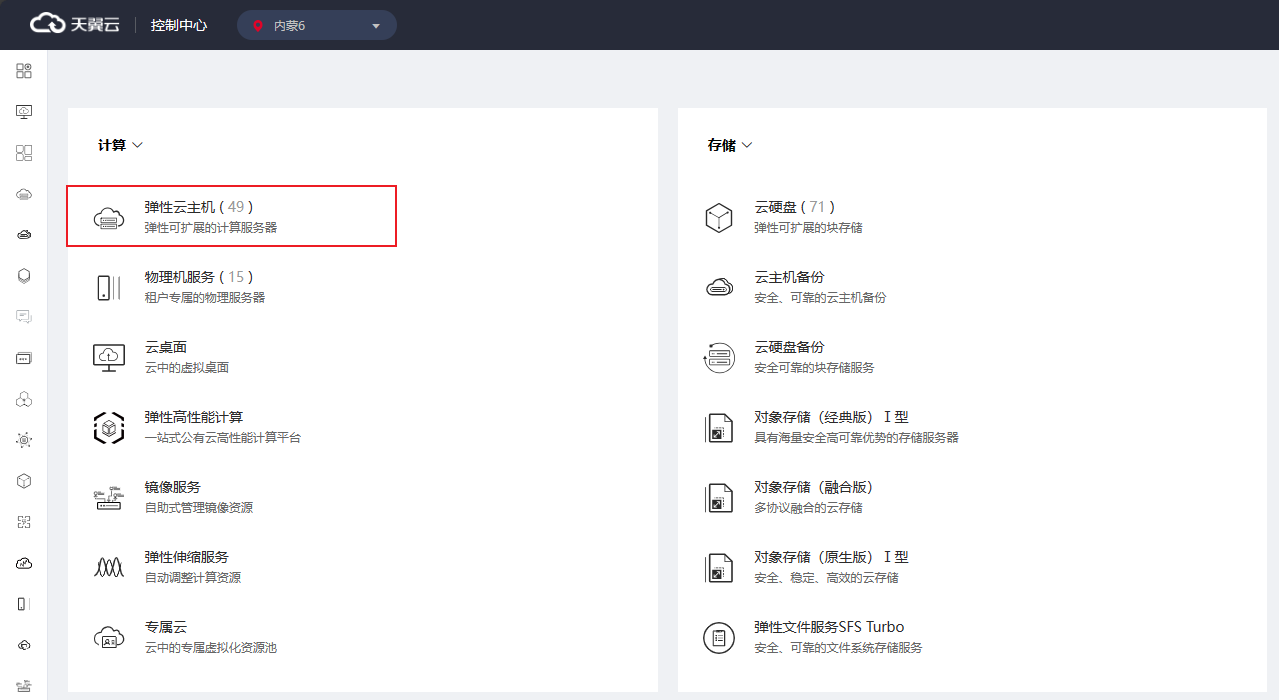
Task: Open 控制中心 in the top bar
Action: point(179,25)
